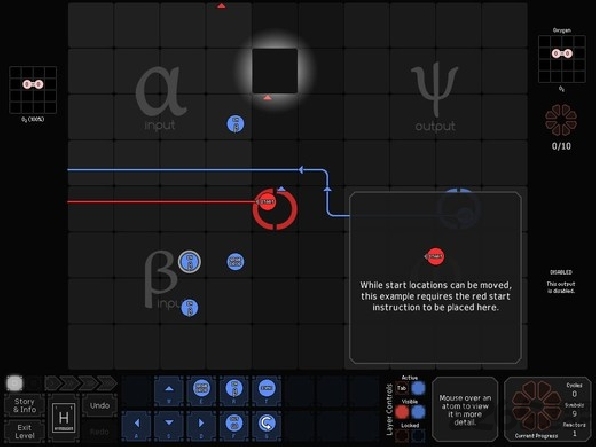Toggle red layer visibility
Screen dimensions: 596x447
(402, 412)
